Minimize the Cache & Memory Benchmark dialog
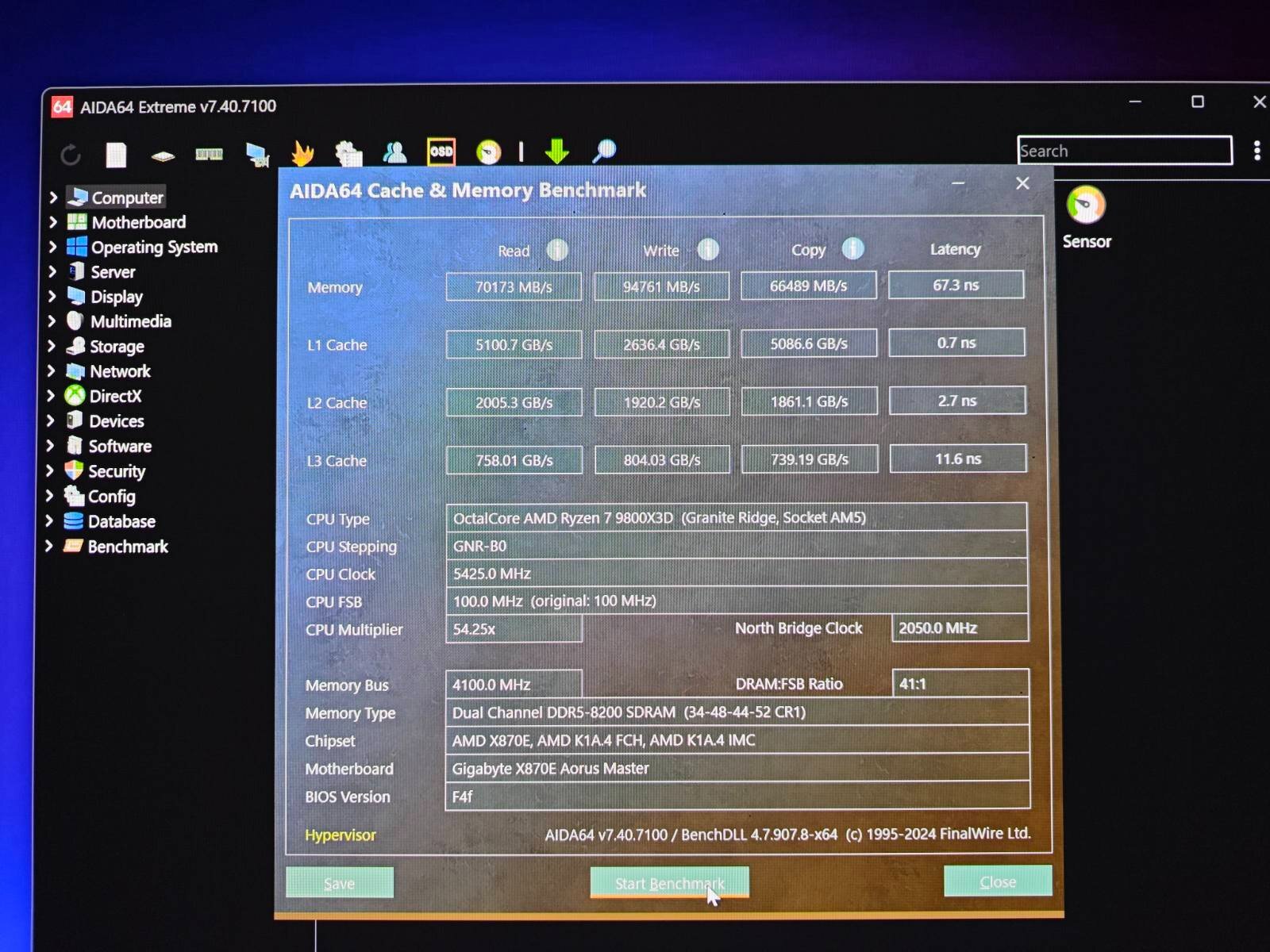 point(959,184)
